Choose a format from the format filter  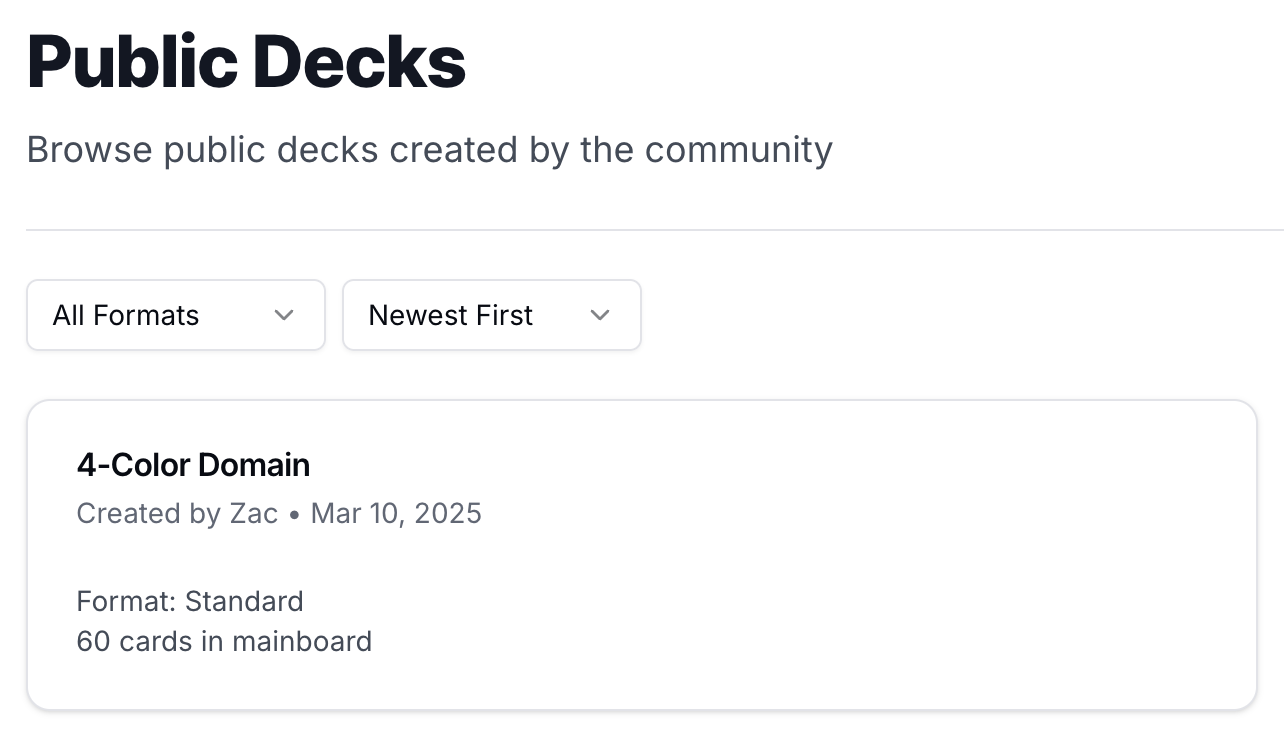175,315
